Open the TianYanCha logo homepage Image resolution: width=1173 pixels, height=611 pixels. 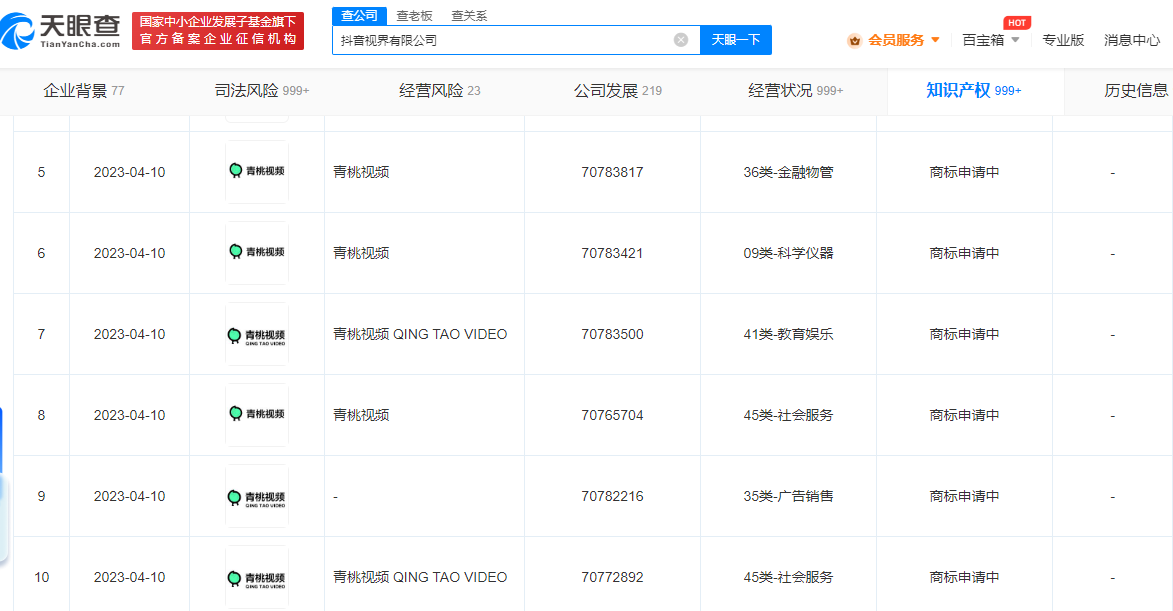tap(61, 31)
